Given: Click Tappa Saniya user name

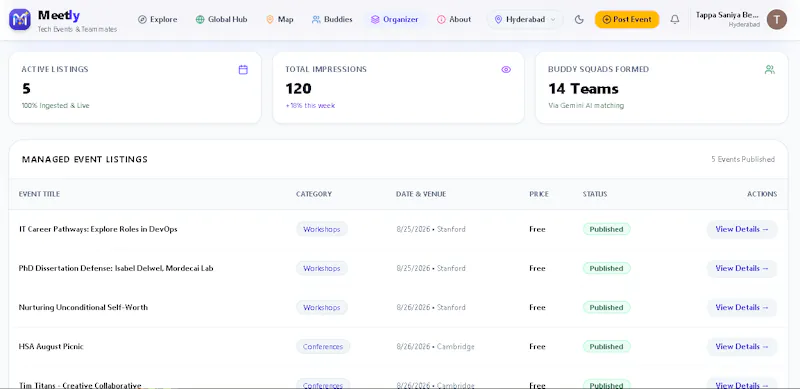Looking at the screenshot, I should coord(728,15).
